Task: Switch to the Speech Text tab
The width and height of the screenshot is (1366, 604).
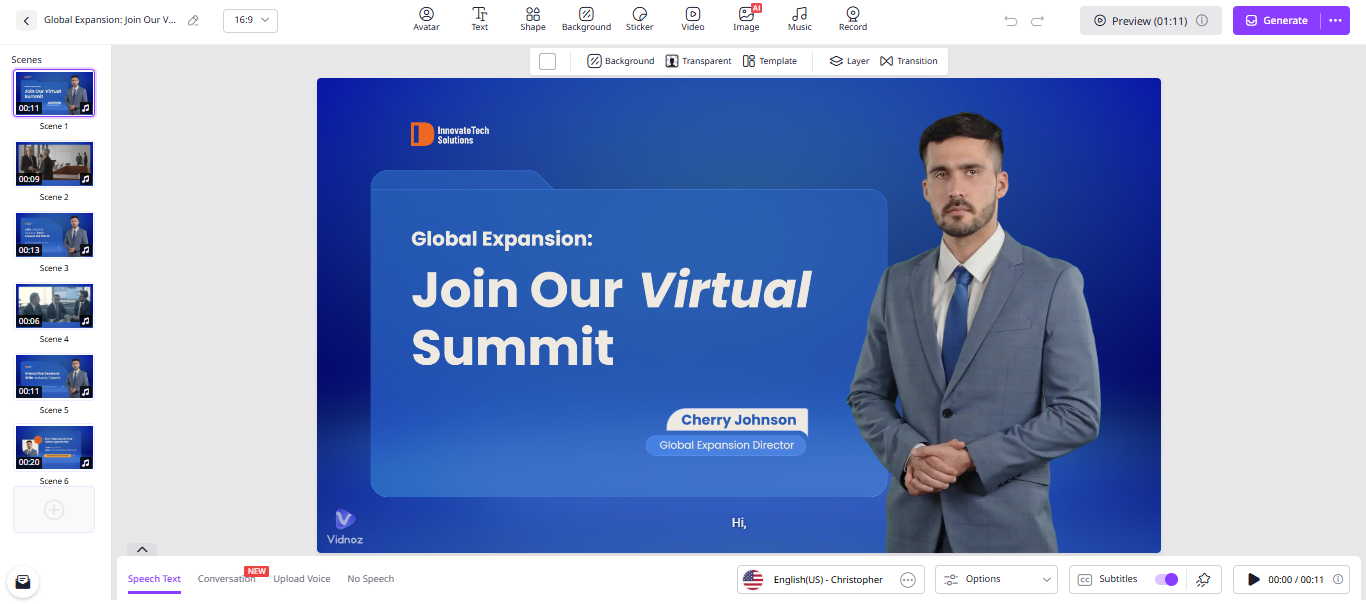Action: pos(154,579)
